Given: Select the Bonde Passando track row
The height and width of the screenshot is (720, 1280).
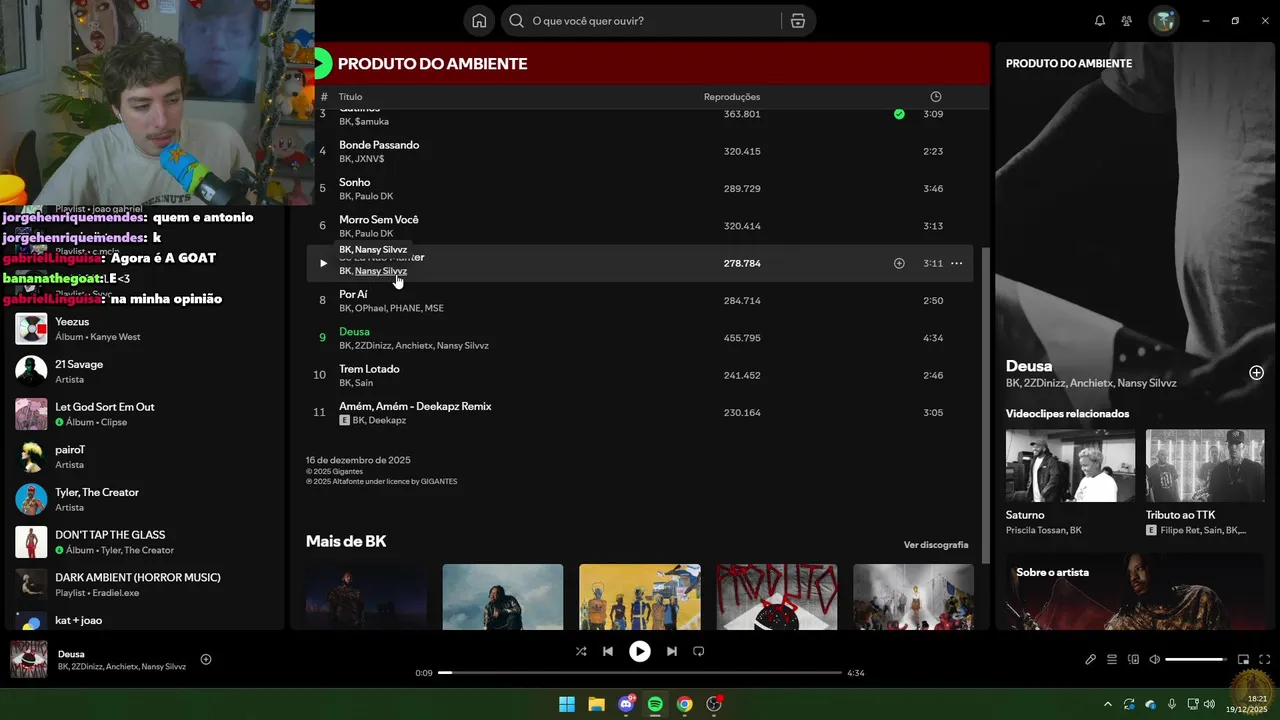Looking at the screenshot, I should click(640, 151).
